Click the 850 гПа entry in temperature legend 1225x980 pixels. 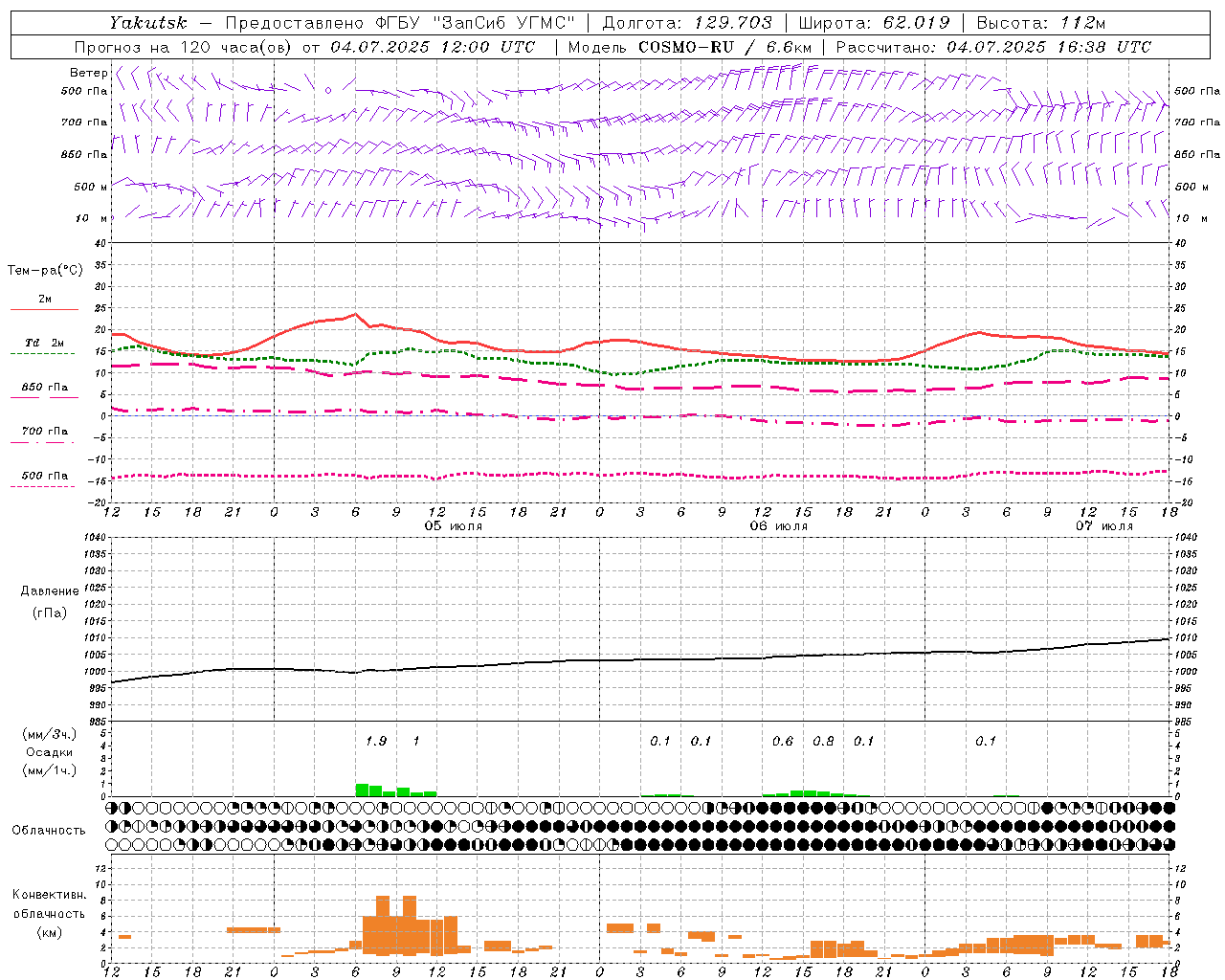tap(45, 388)
